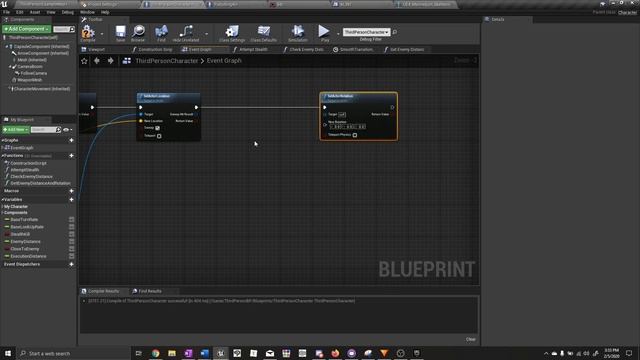Click ThirdPersonCharacter in graph breadcrumb

click(x=167, y=61)
